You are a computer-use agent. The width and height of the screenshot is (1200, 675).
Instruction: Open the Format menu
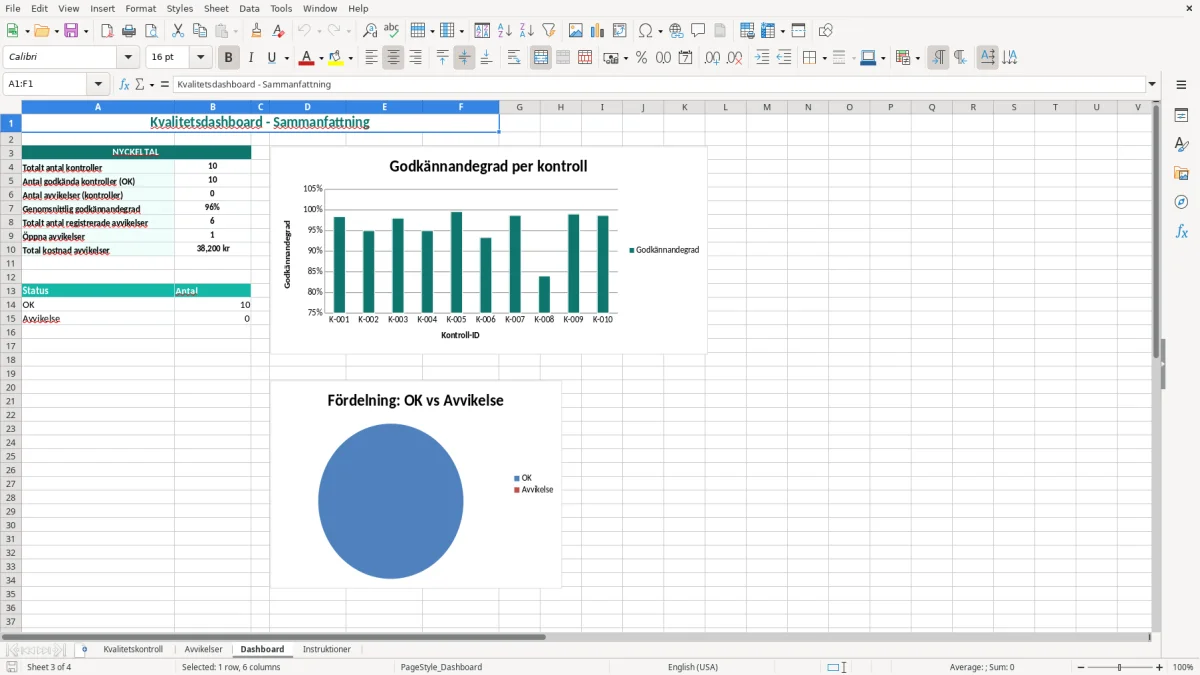tap(141, 8)
